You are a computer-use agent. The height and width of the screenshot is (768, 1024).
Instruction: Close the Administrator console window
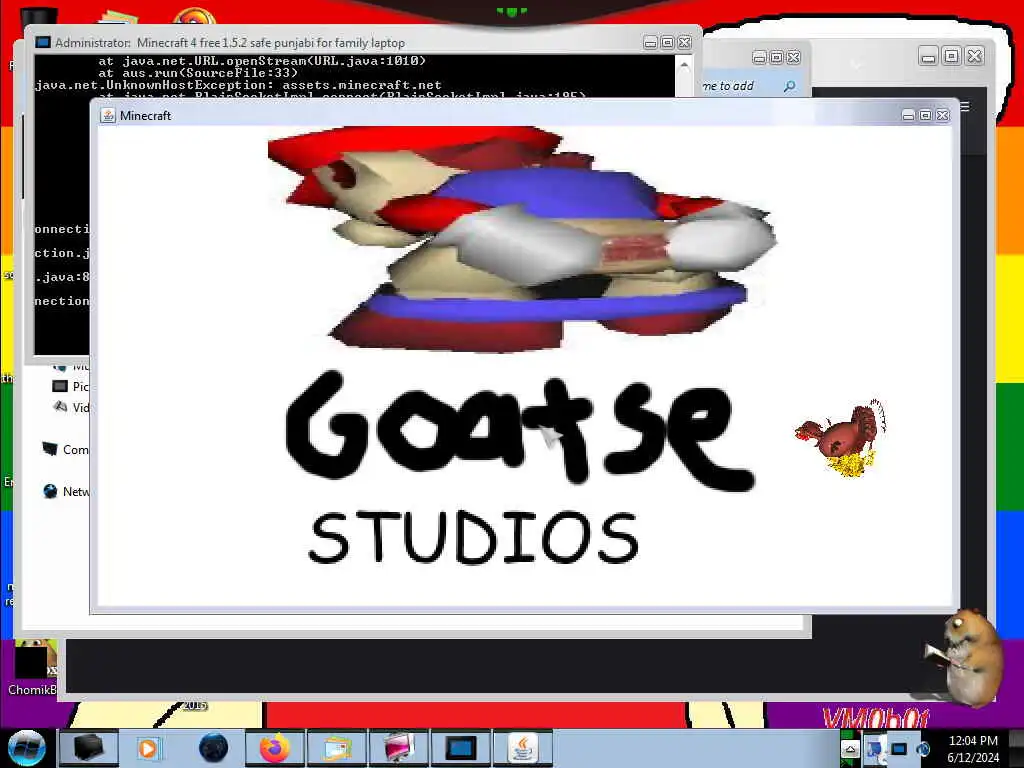(684, 42)
